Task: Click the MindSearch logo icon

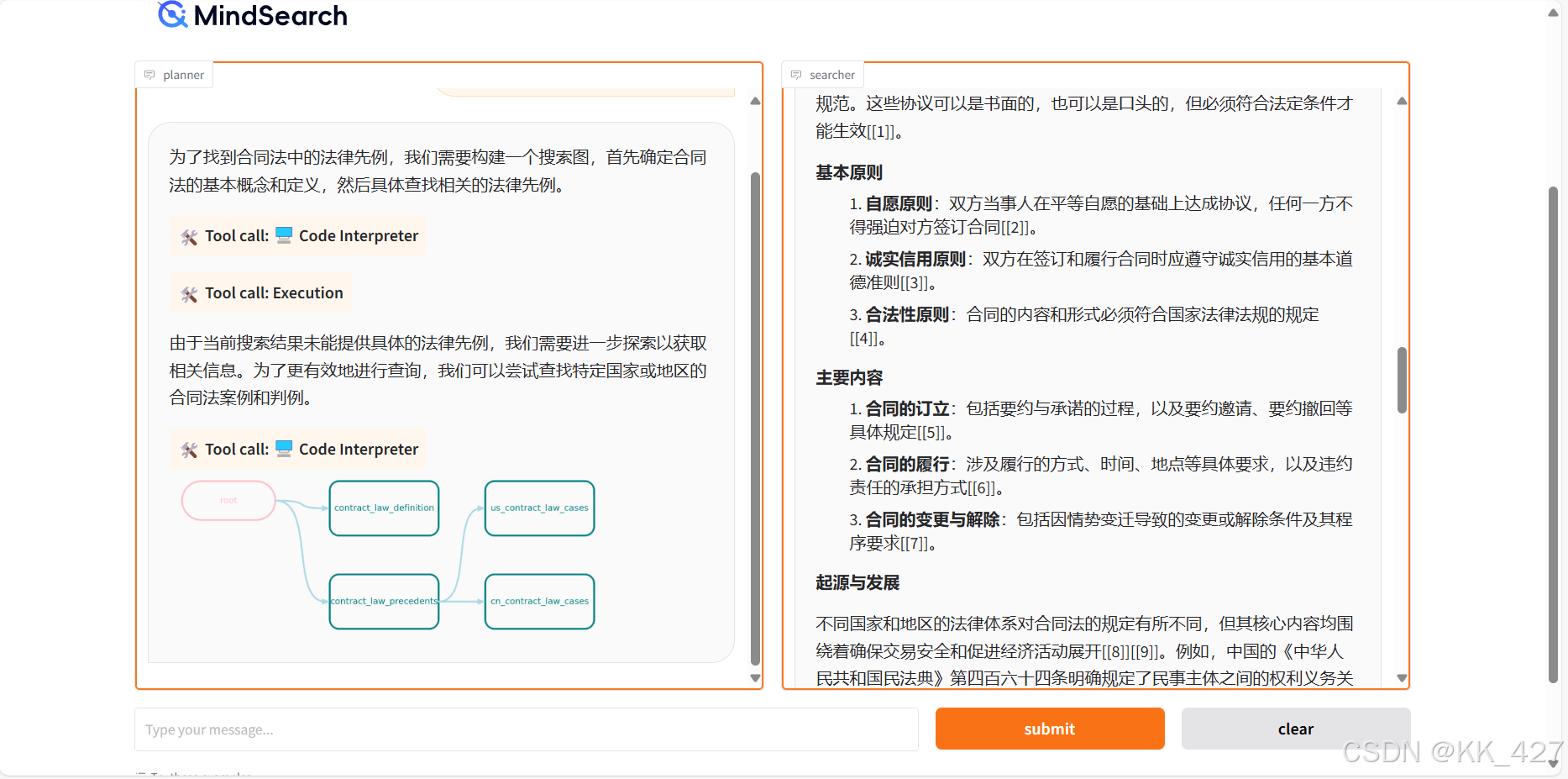Action: (170, 14)
